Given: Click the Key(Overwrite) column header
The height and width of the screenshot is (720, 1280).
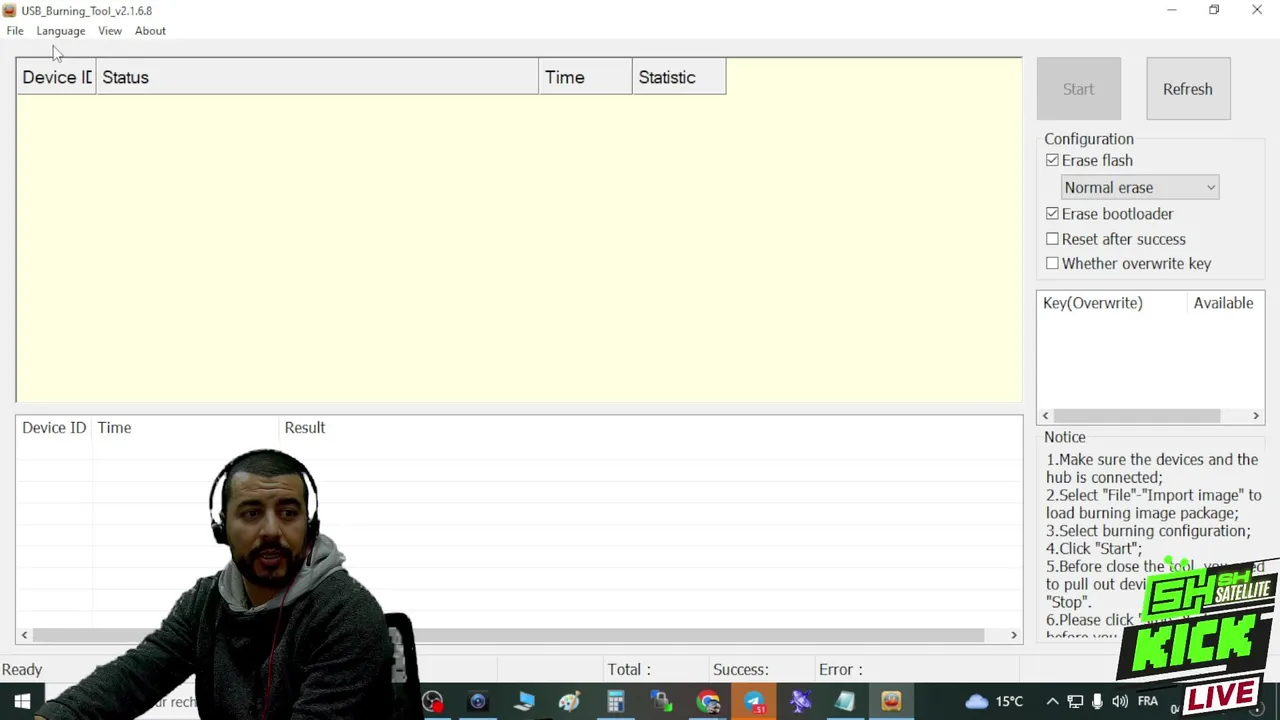Looking at the screenshot, I should [1110, 303].
